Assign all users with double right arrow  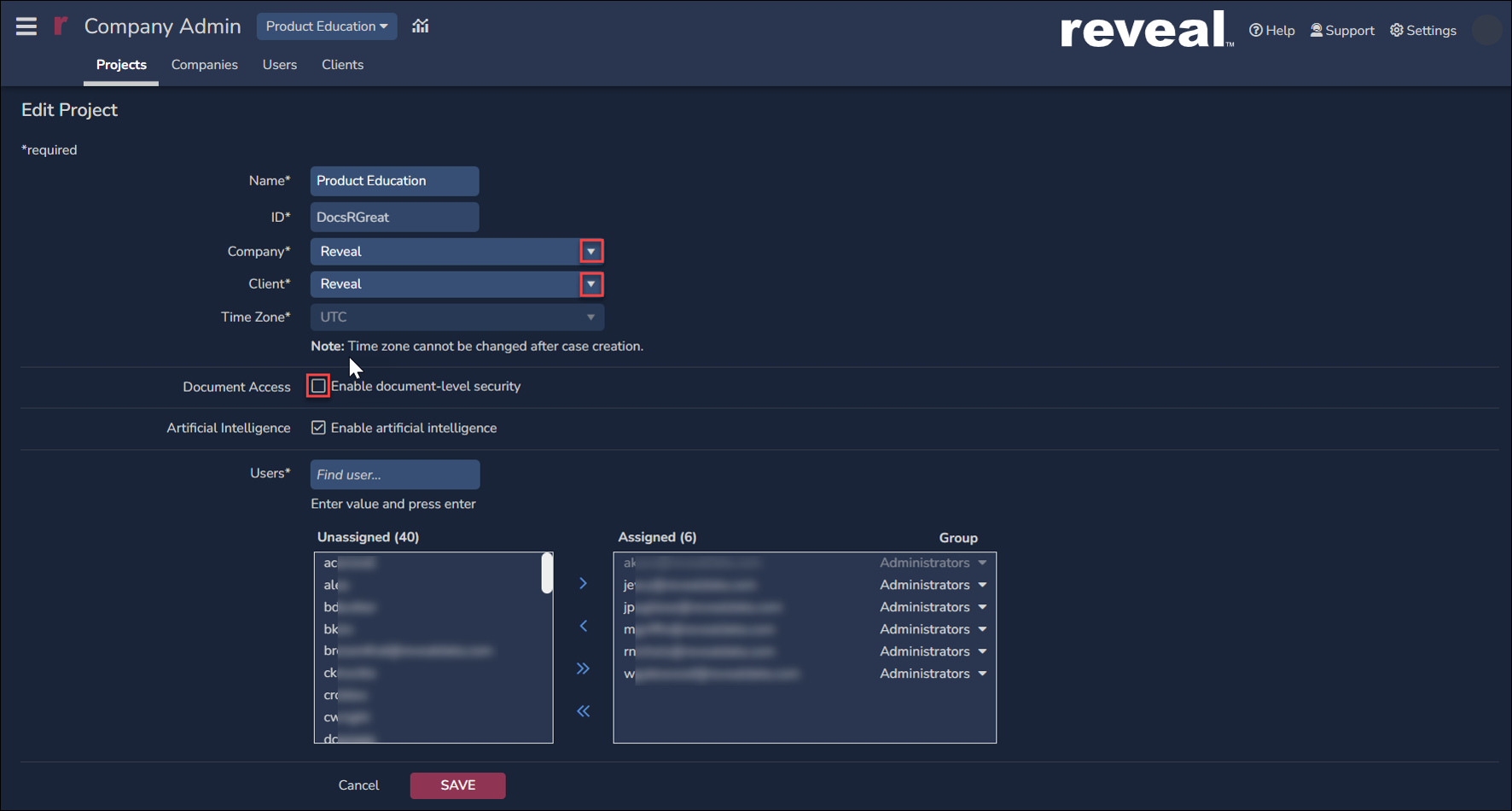point(584,668)
